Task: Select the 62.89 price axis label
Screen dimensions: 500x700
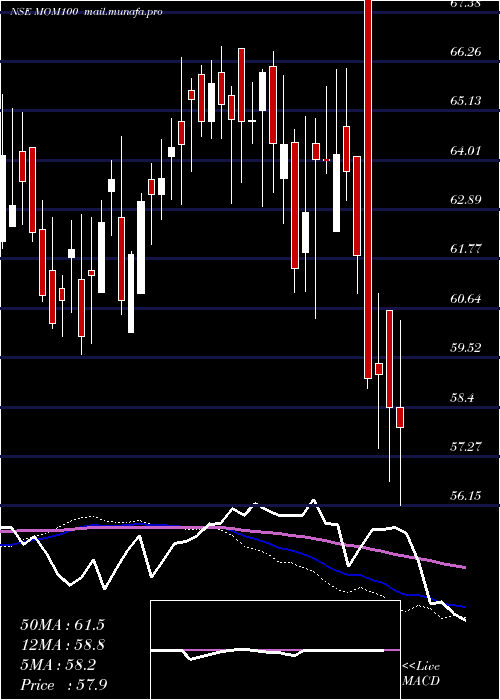Action: coord(466,200)
